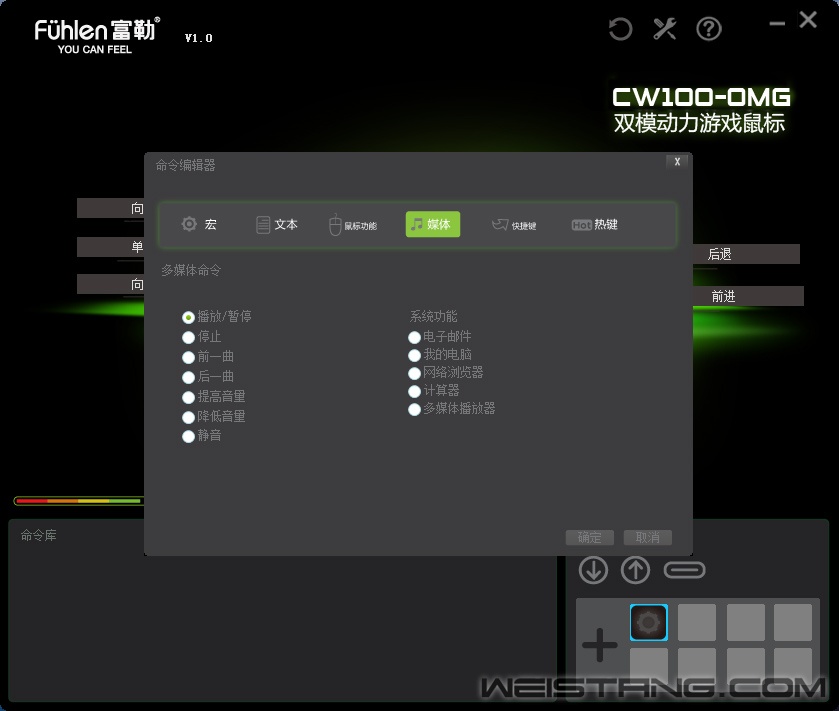Choose the 计算器 calculator option
The height and width of the screenshot is (711, 839).
[x=414, y=391]
